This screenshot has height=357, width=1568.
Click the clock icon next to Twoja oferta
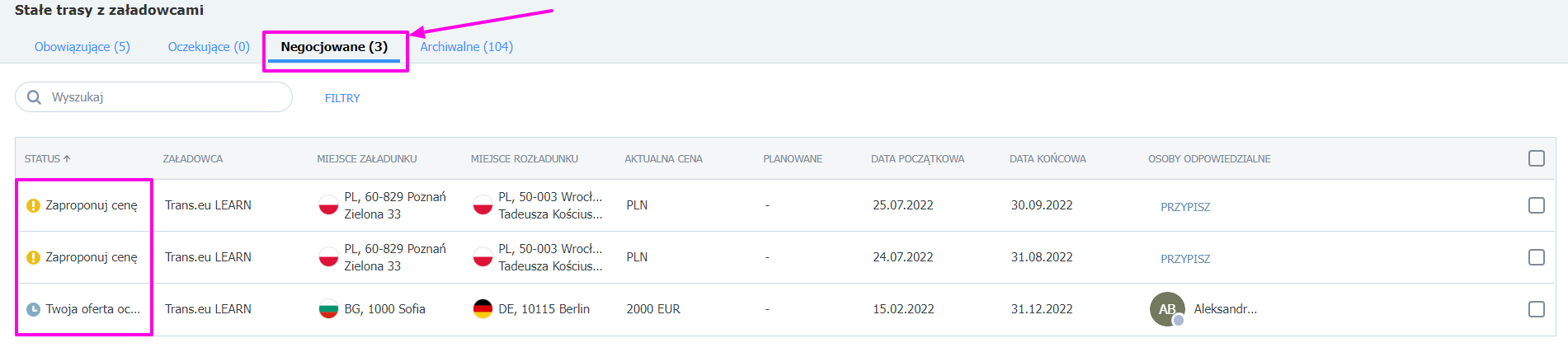(33, 309)
